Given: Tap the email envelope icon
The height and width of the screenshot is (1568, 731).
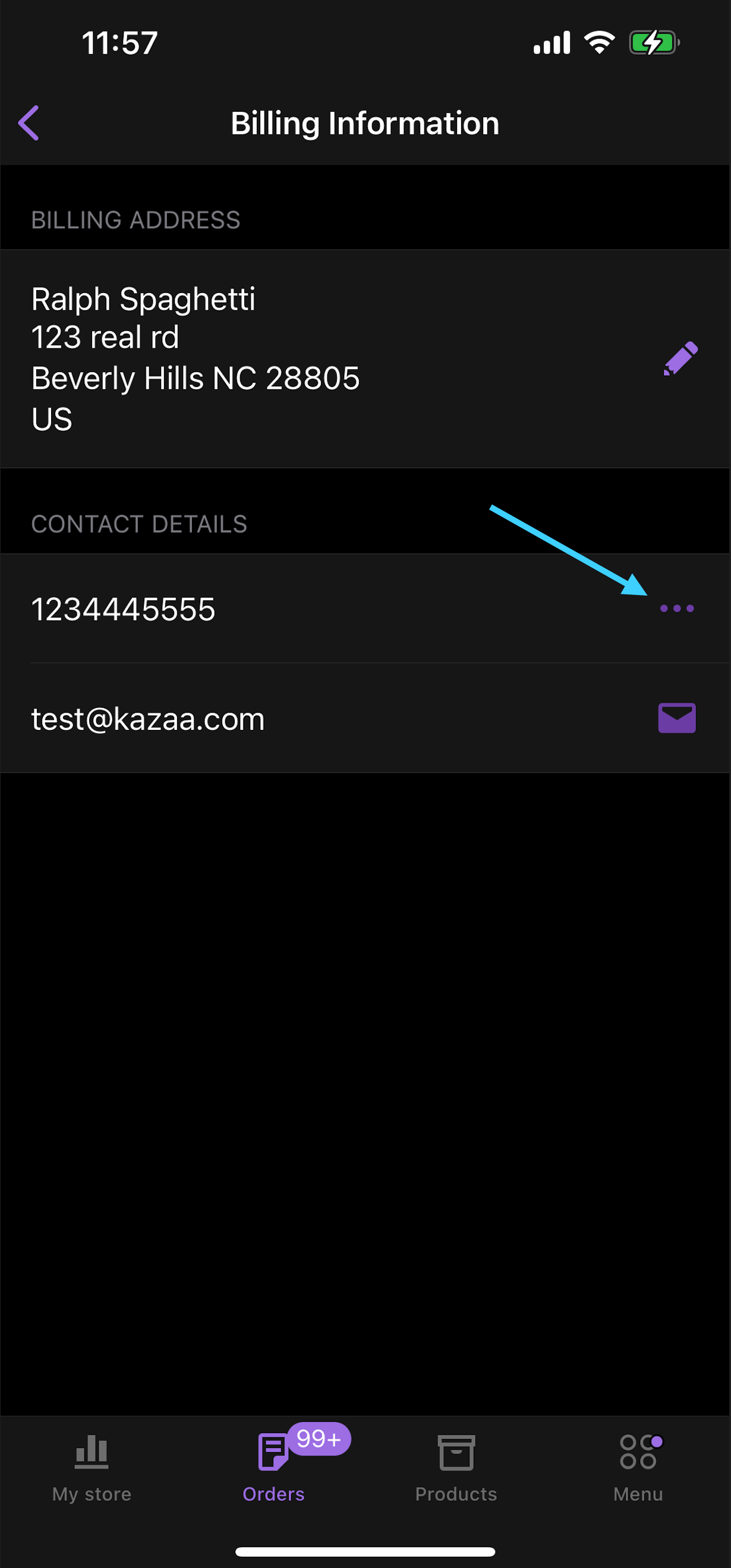Looking at the screenshot, I should 677,718.
